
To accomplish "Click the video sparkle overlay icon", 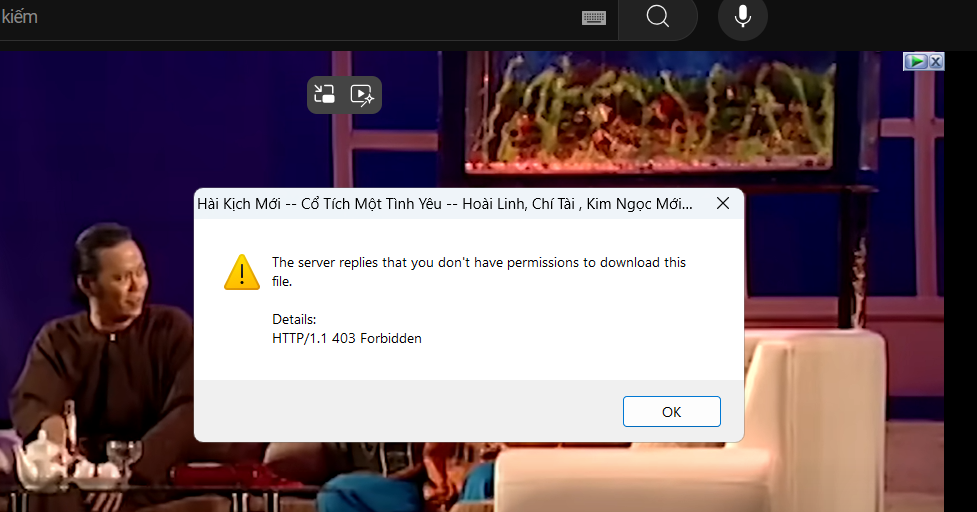I will coord(362,95).
